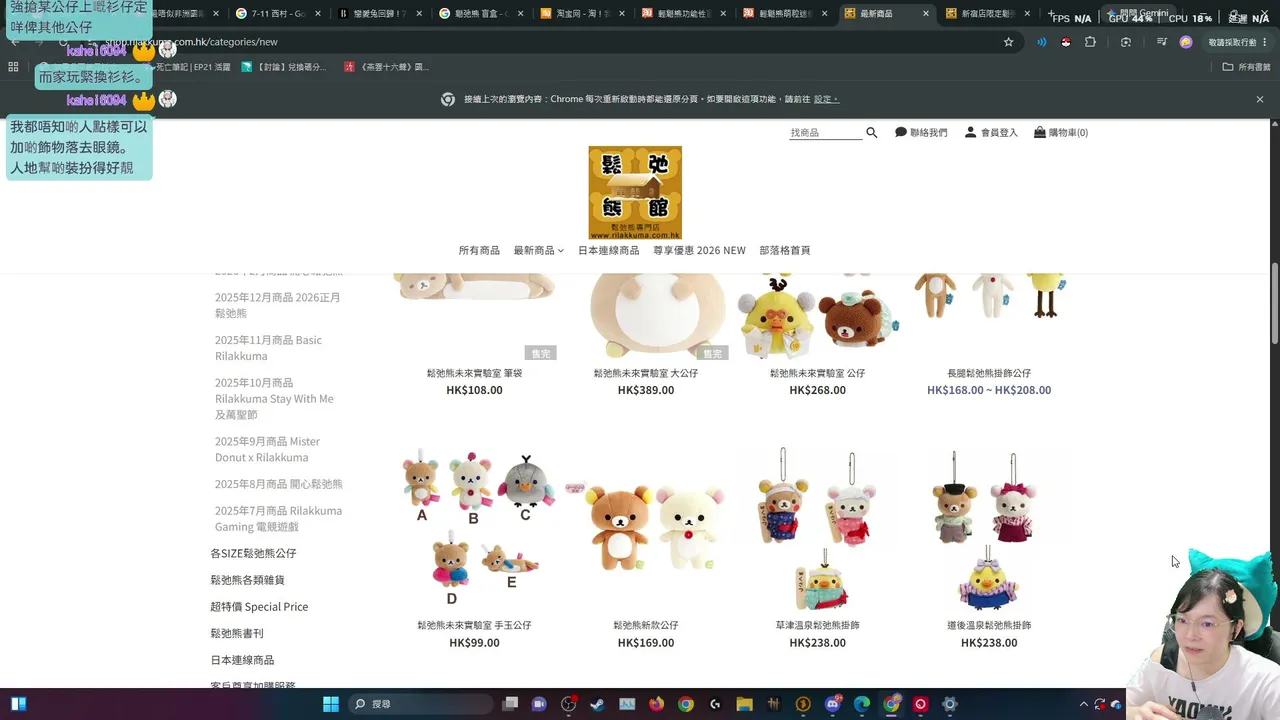1280x720 pixels.
Task: Show hidden system tray icons
Action: click(x=1083, y=704)
